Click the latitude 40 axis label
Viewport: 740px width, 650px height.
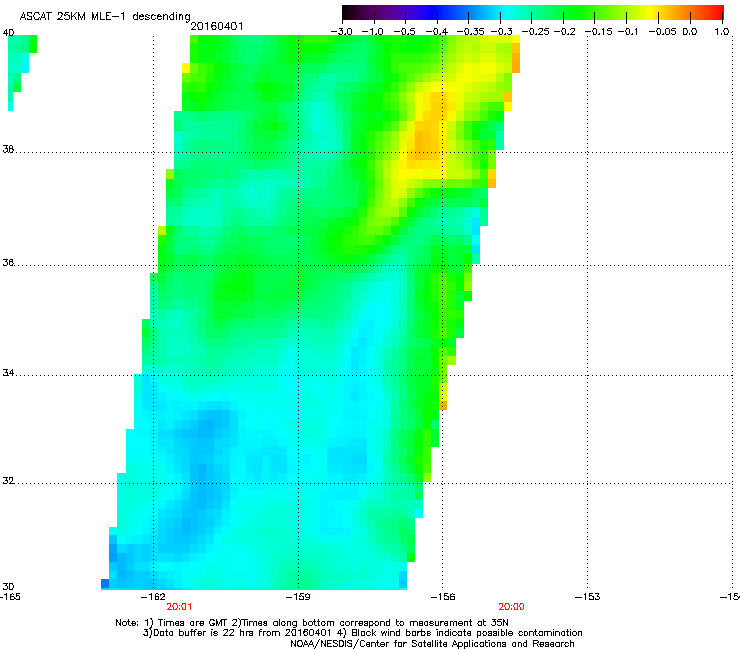coord(8,33)
